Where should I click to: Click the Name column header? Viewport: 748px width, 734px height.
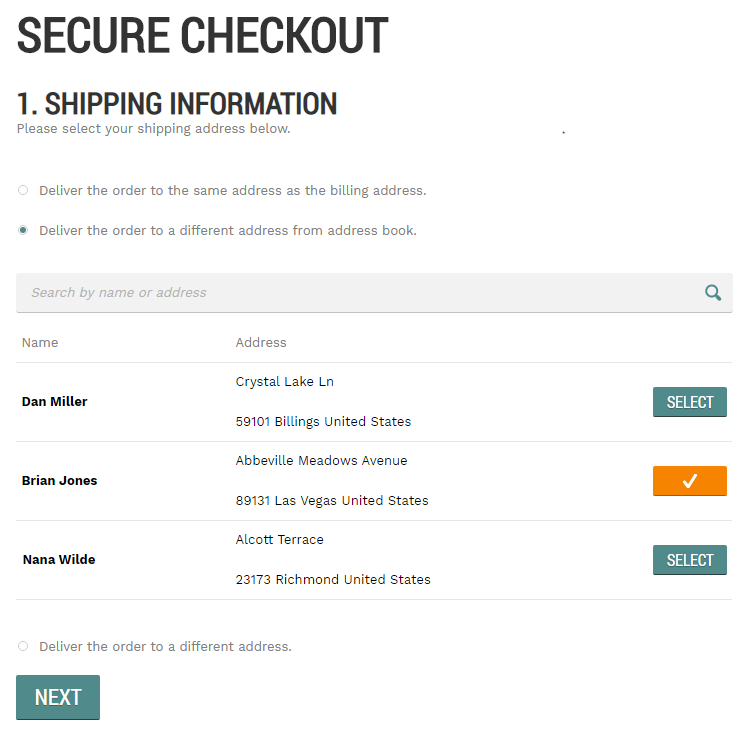[x=40, y=342]
